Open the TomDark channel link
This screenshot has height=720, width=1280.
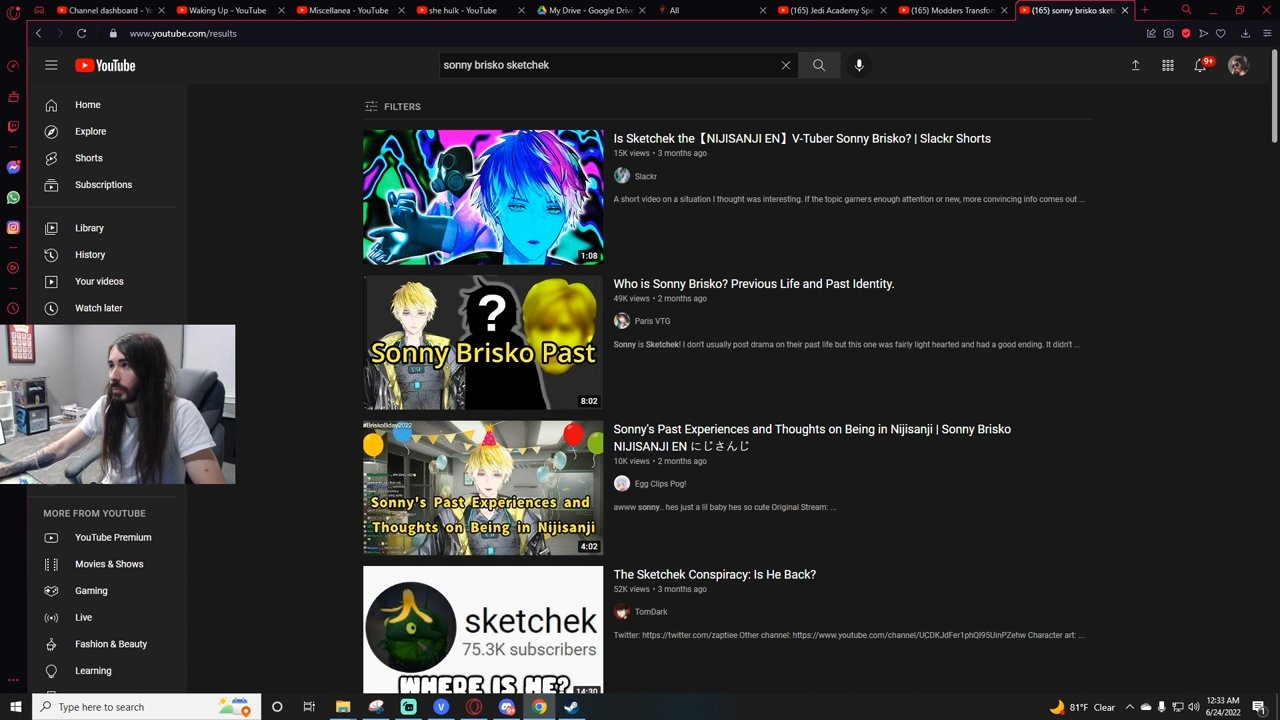pos(651,612)
